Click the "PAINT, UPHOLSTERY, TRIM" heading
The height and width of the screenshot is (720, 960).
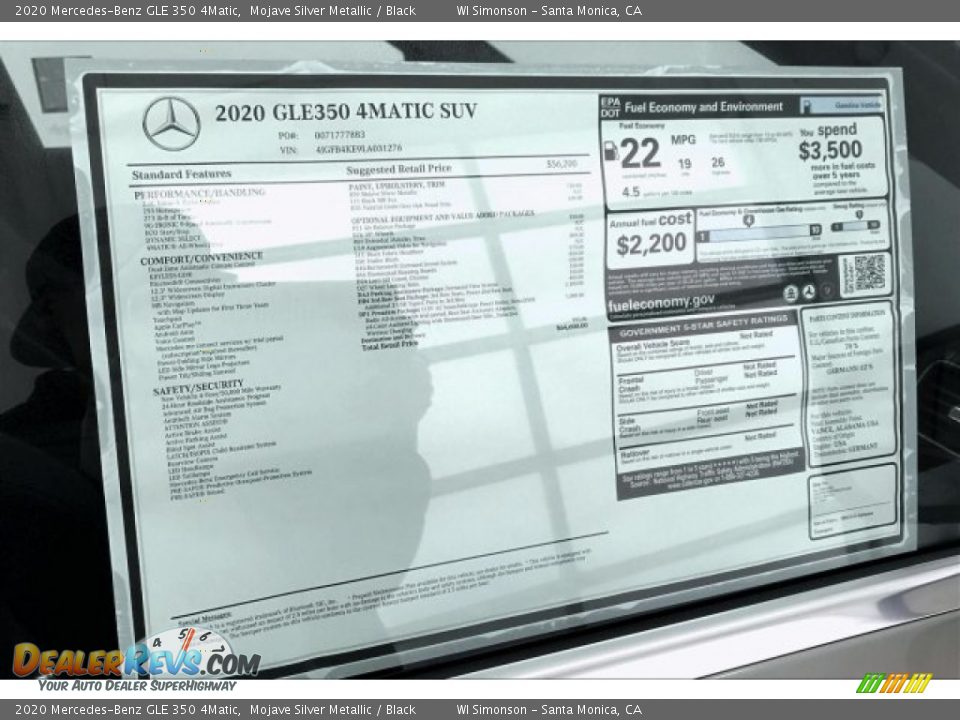click(397, 185)
